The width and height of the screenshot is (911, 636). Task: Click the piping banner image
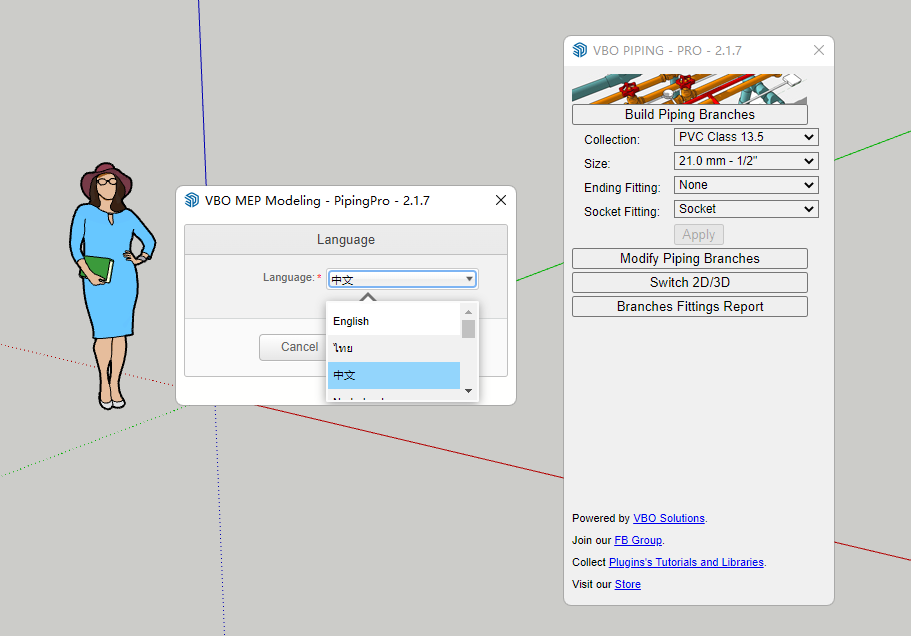(x=689, y=88)
